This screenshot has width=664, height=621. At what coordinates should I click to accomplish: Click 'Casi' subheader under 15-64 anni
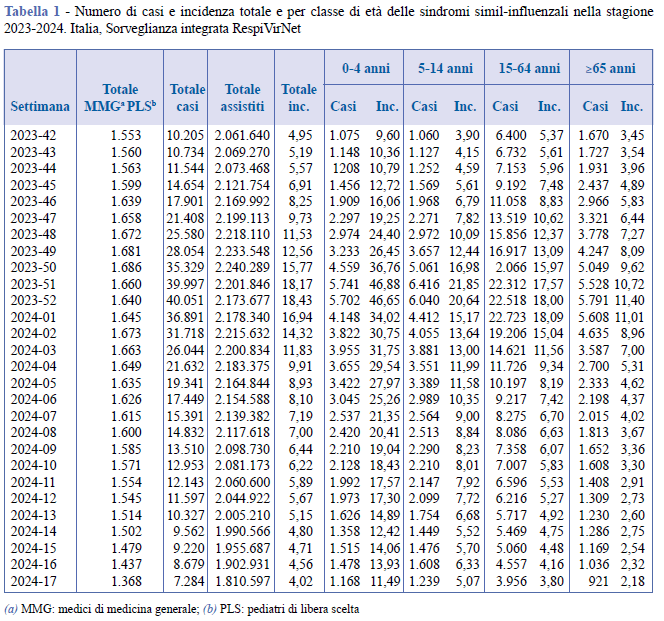click(x=505, y=106)
